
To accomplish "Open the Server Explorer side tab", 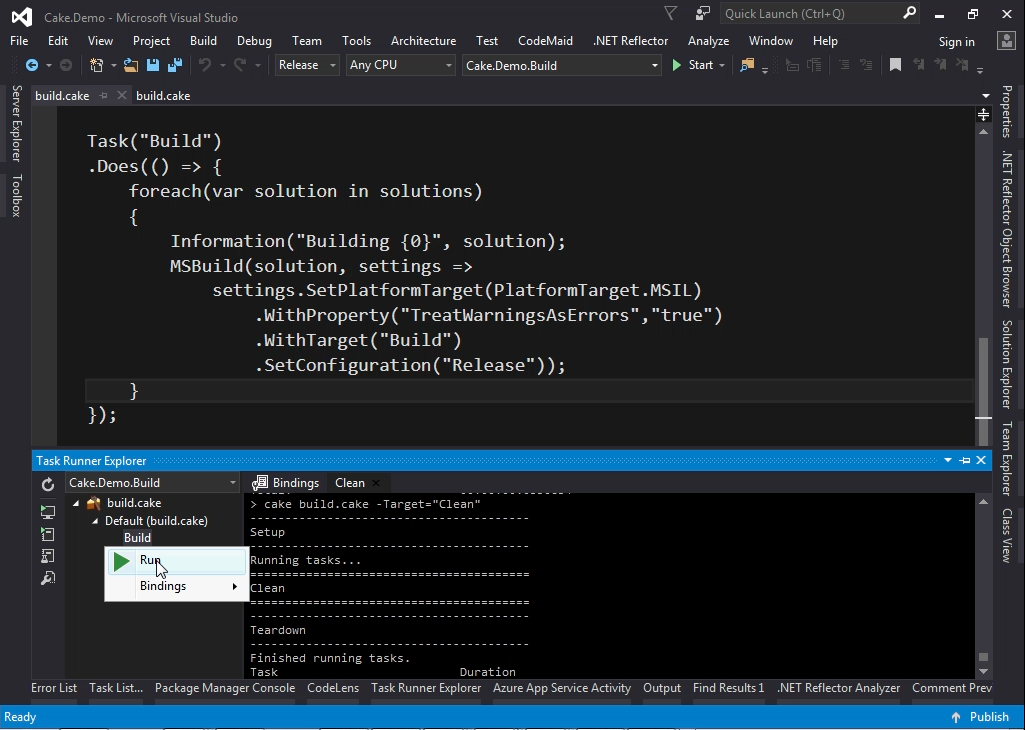I will pos(16,123).
